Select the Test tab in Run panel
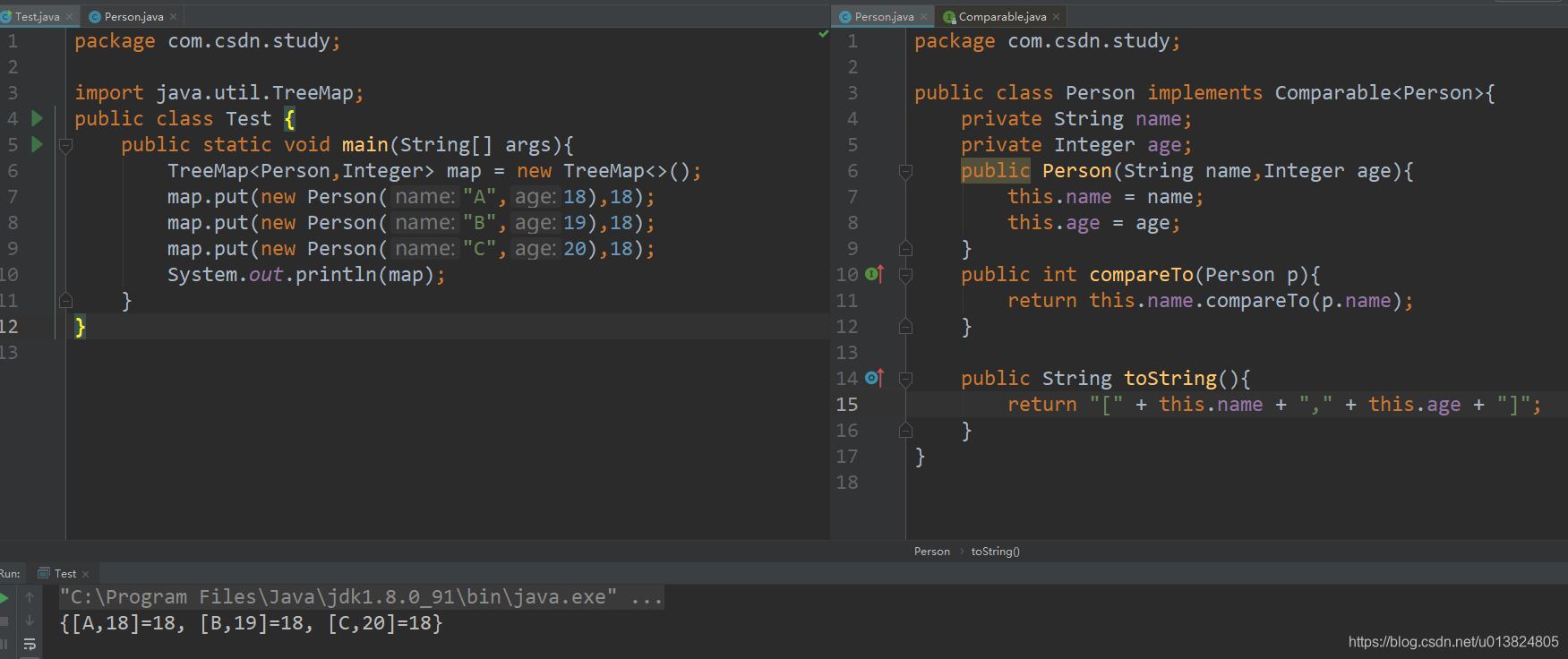This screenshot has height=659, width=1568. point(64,573)
